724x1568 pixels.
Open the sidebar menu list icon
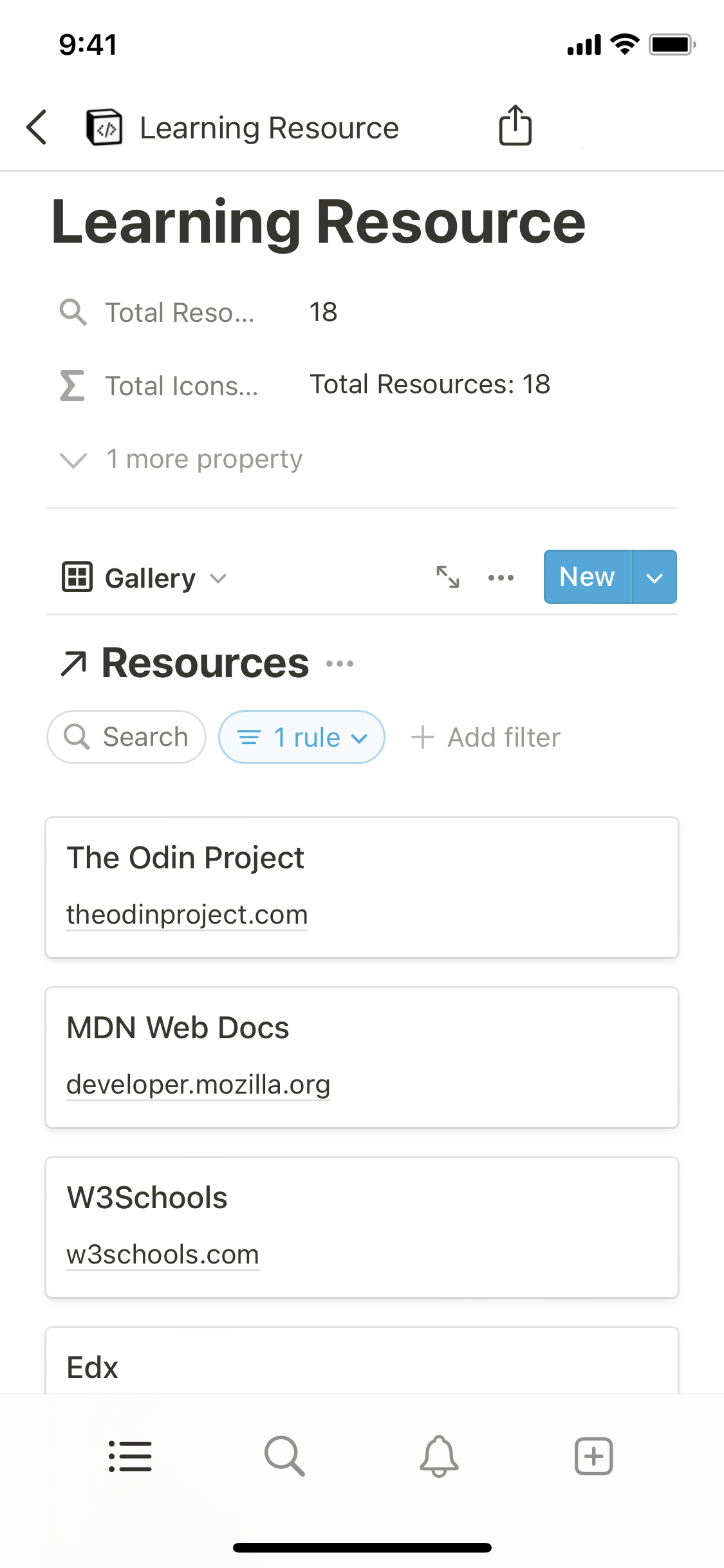(130, 1456)
